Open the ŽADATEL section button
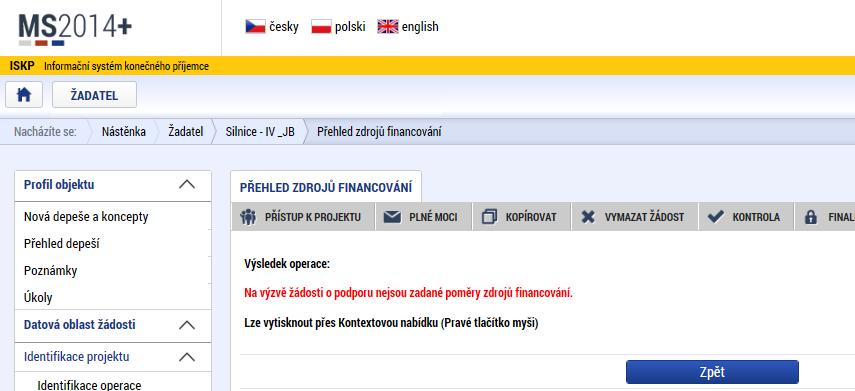The image size is (855, 391). (94, 95)
